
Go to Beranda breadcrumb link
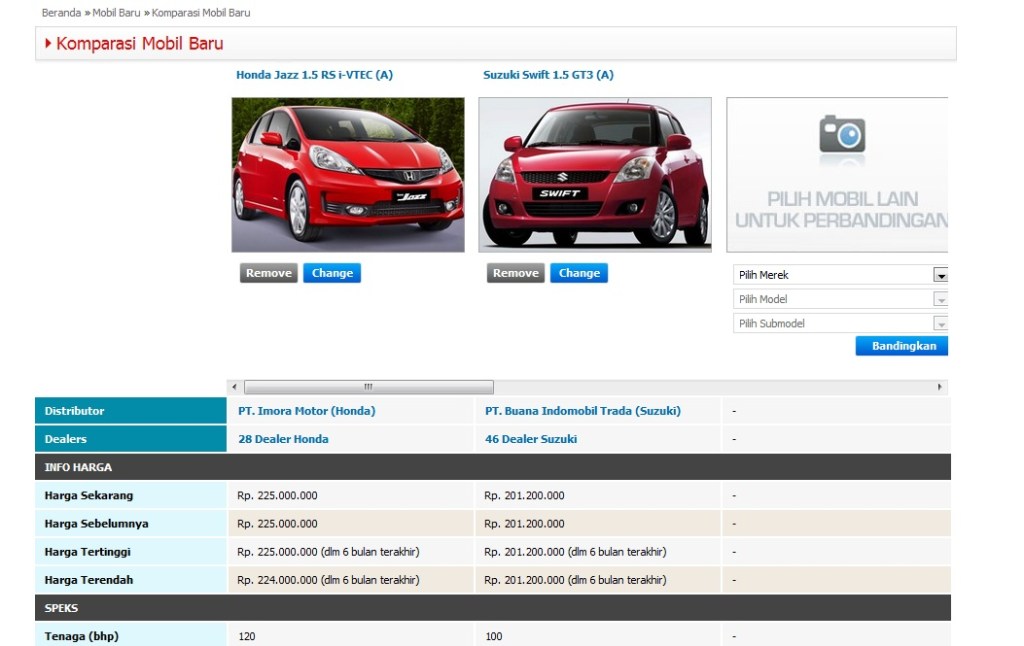[x=61, y=13]
